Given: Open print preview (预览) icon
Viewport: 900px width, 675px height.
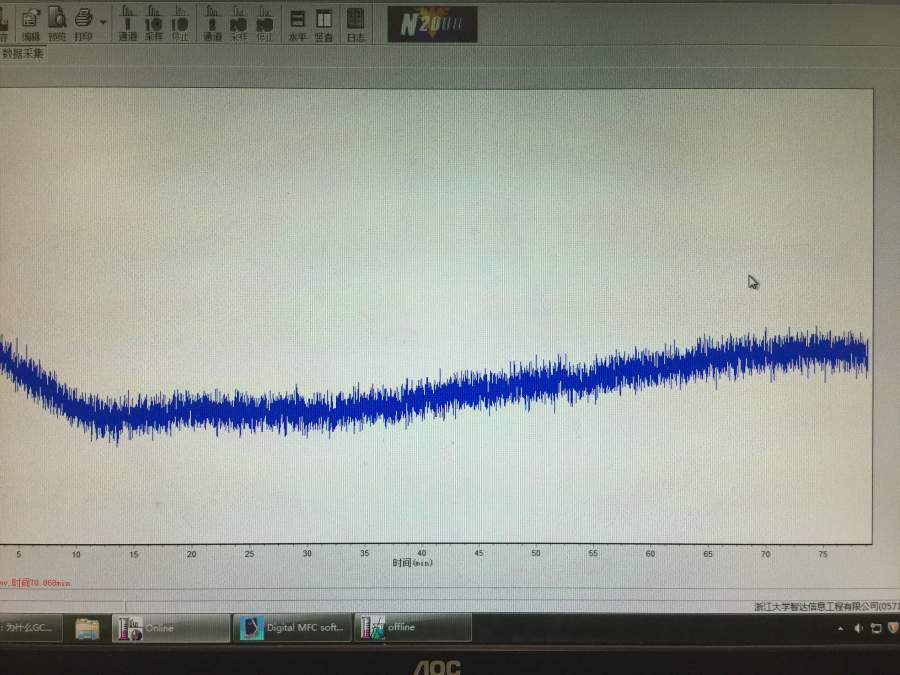Looking at the screenshot, I should [x=57, y=25].
